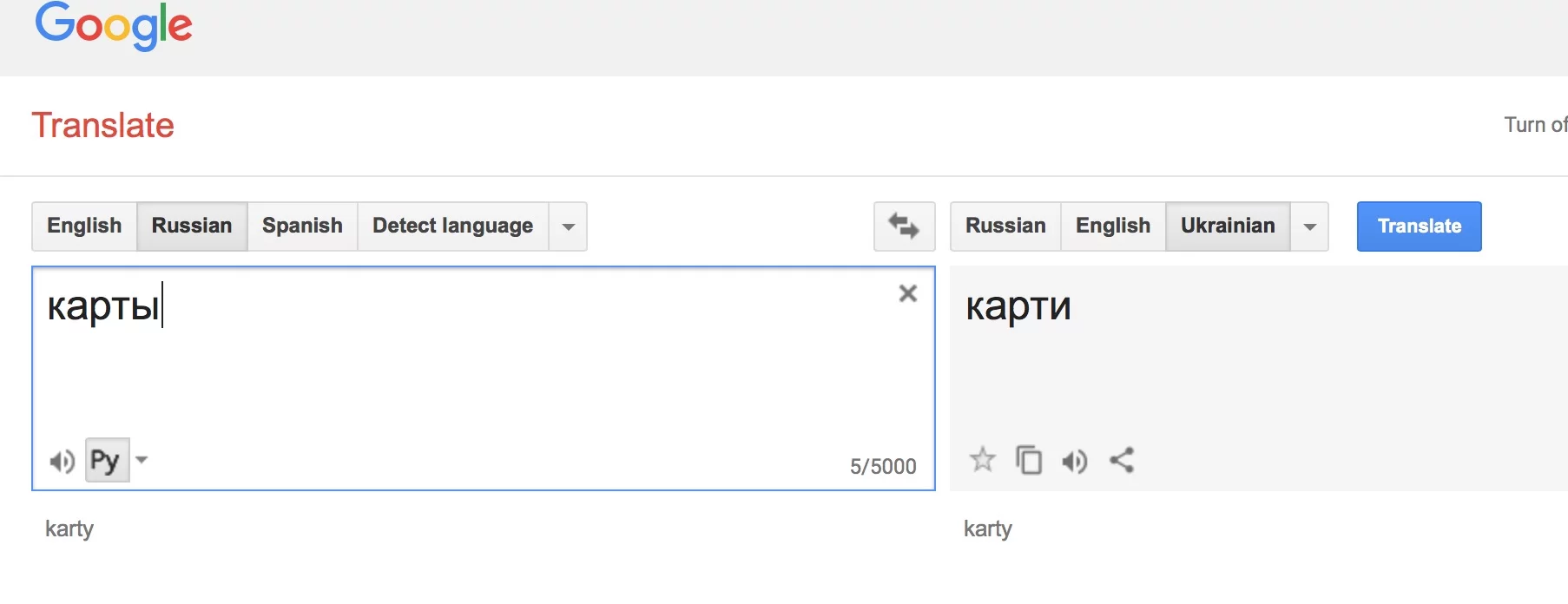Copy the translated text
This screenshot has width=1568, height=604.
click(x=1029, y=460)
